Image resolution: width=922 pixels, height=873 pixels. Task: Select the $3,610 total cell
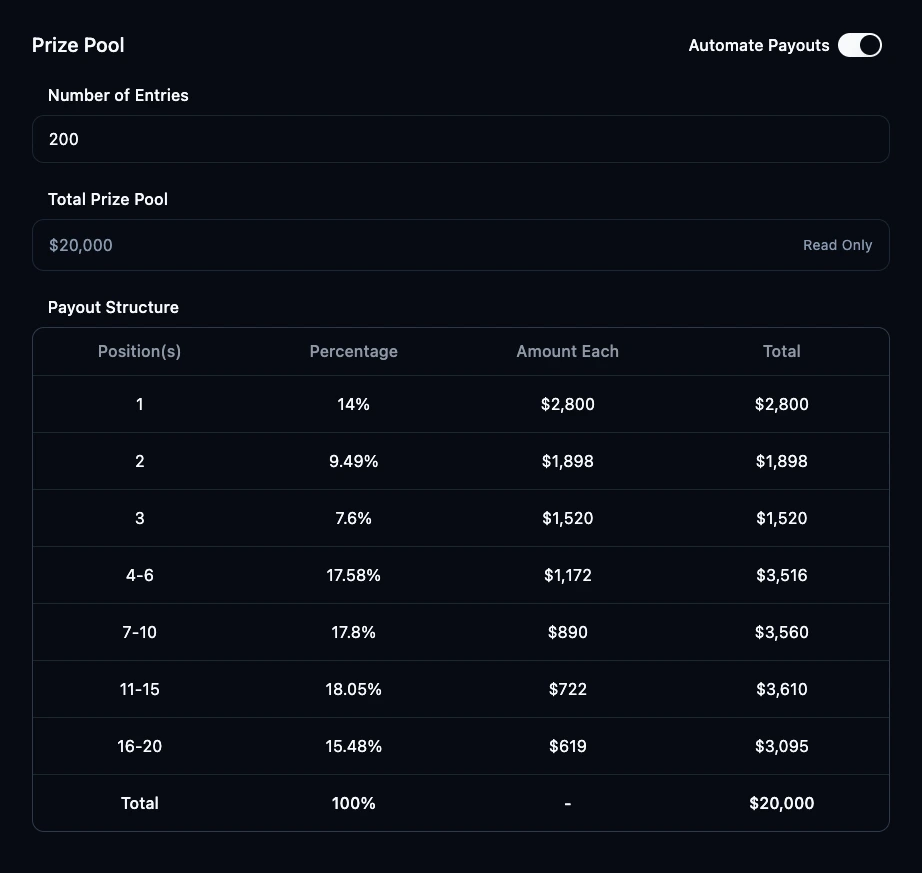781,689
